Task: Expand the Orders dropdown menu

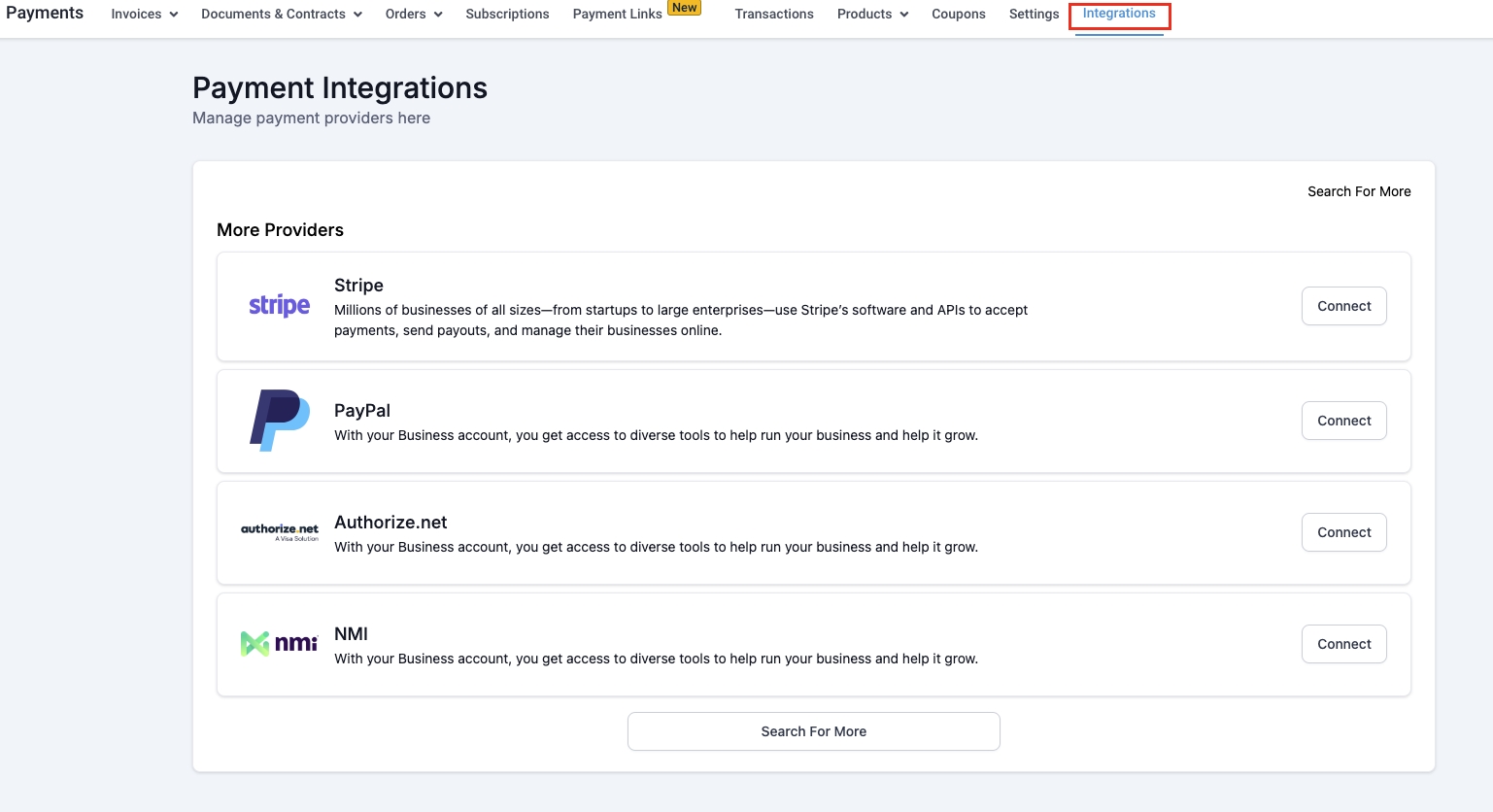Action: [x=413, y=15]
